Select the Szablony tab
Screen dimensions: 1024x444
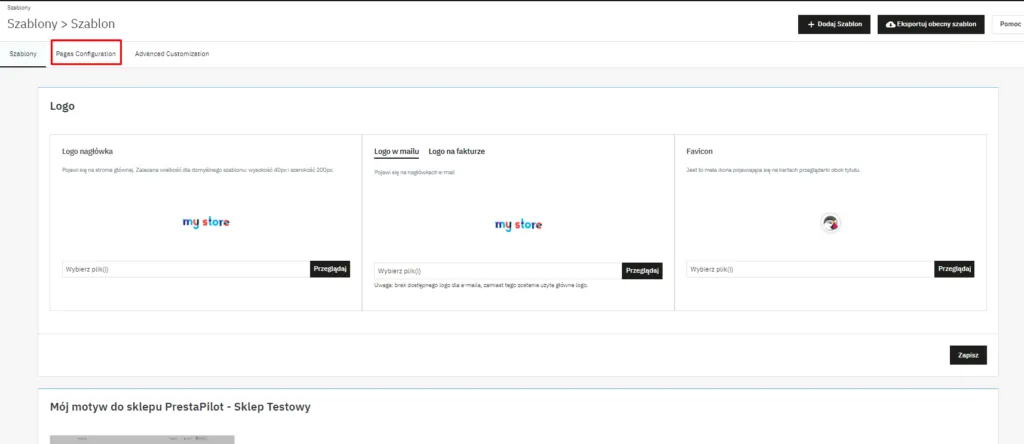(x=23, y=54)
